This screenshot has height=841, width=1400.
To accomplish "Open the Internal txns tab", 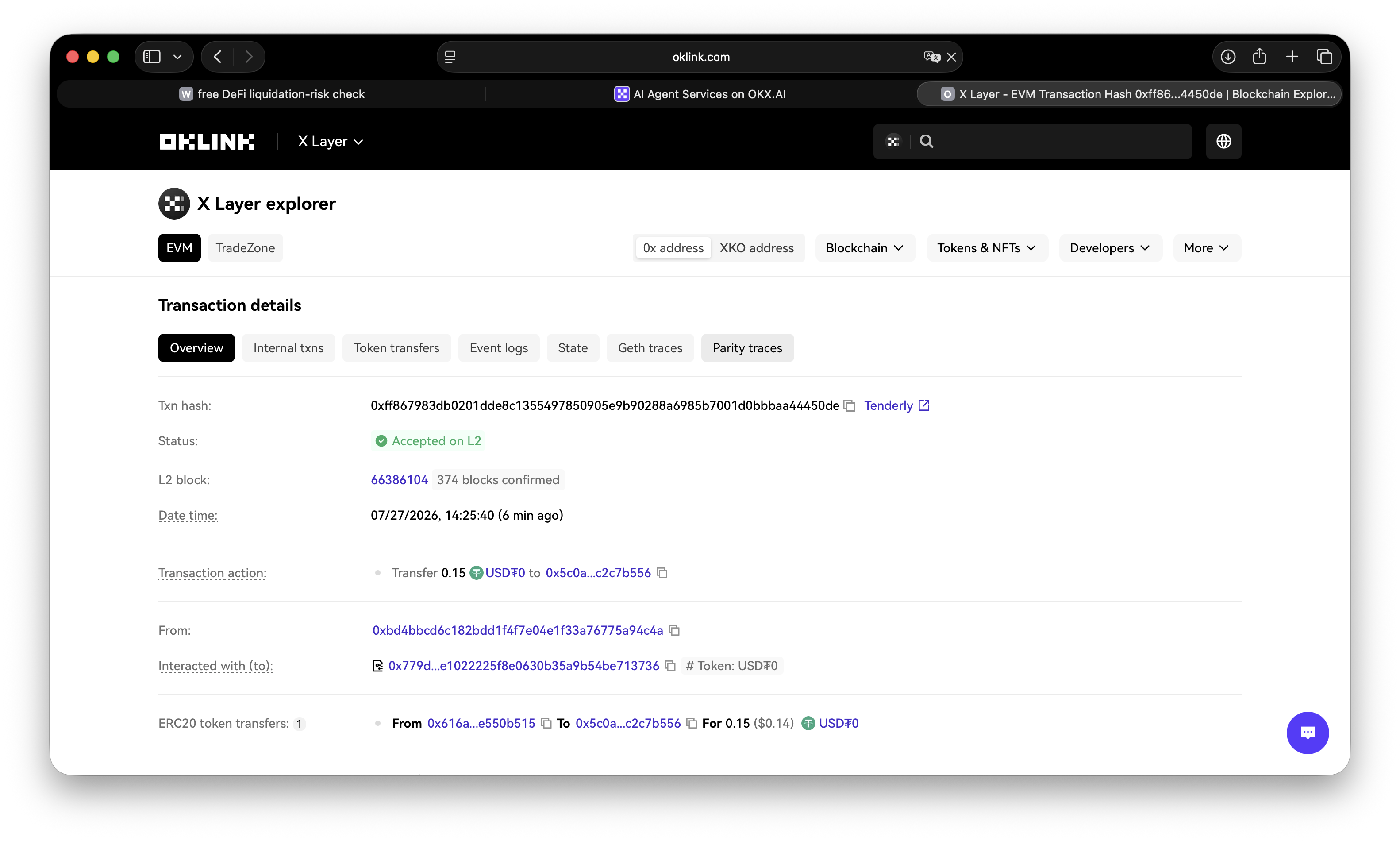I will [x=288, y=348].
